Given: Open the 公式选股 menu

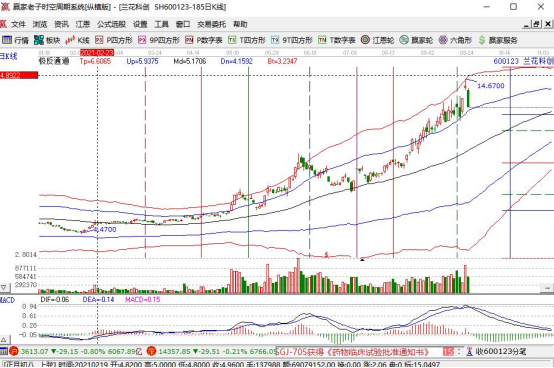Looking at the screenshot, I should pos(112,24).
